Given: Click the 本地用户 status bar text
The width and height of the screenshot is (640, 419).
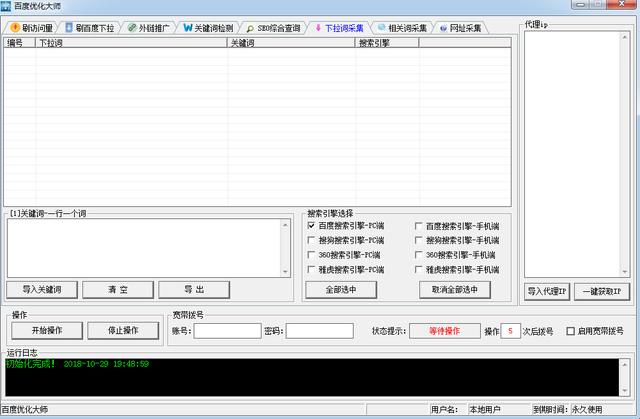Looking at the screenshot, I should click(x=484, y=409).
